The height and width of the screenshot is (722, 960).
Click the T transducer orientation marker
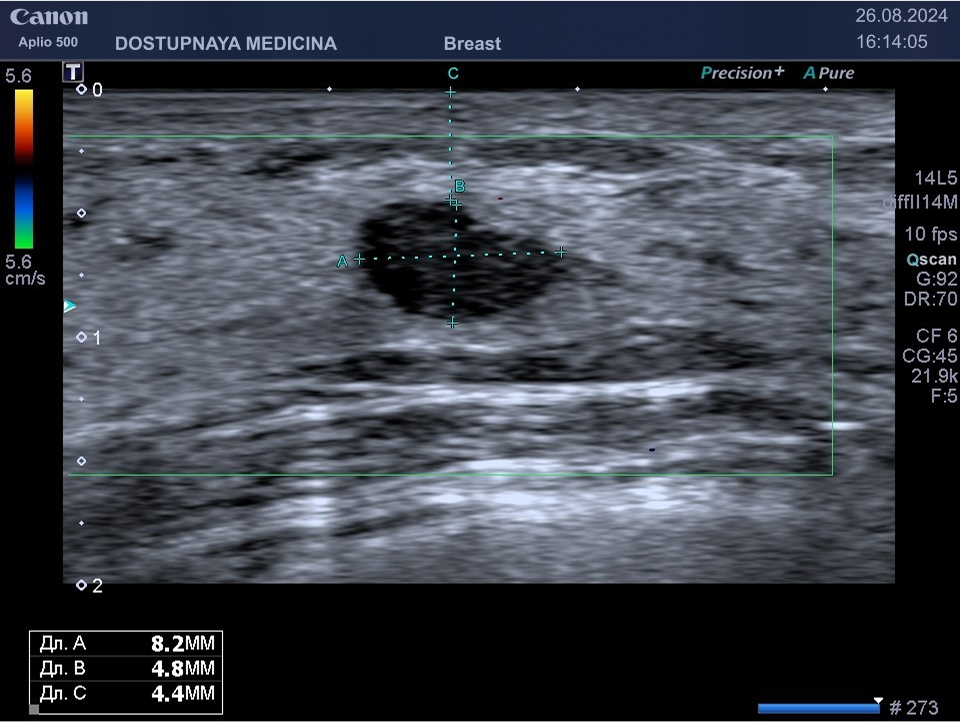(x=73, y=72)
